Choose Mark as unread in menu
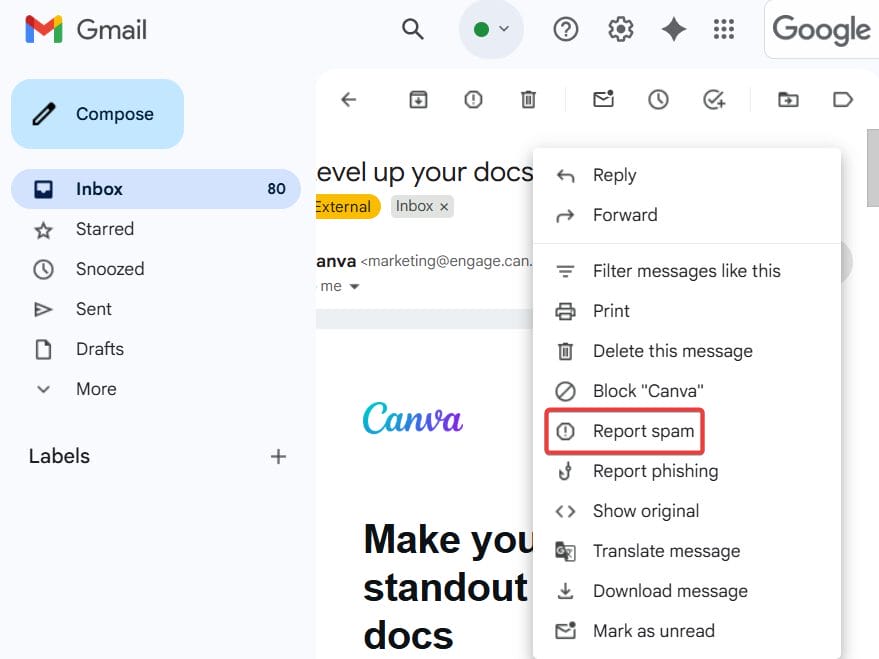879x659 pixels. (x=687, y=631)
